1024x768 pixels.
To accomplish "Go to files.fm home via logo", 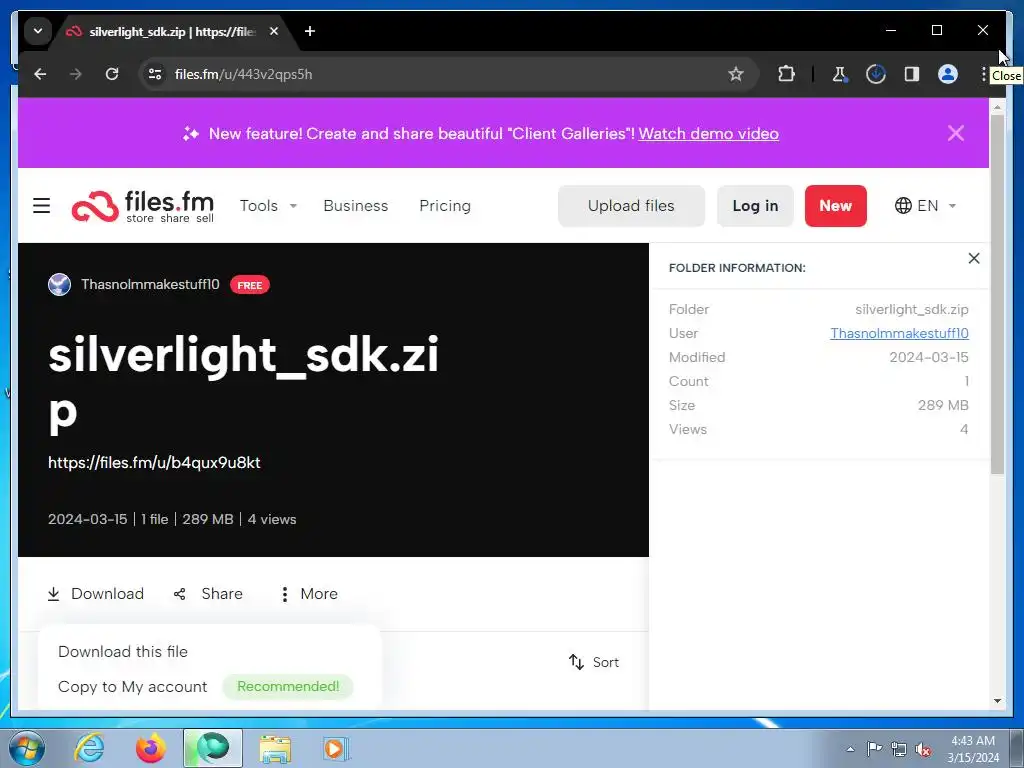I will pyautogui.click(x=143, y=206).
